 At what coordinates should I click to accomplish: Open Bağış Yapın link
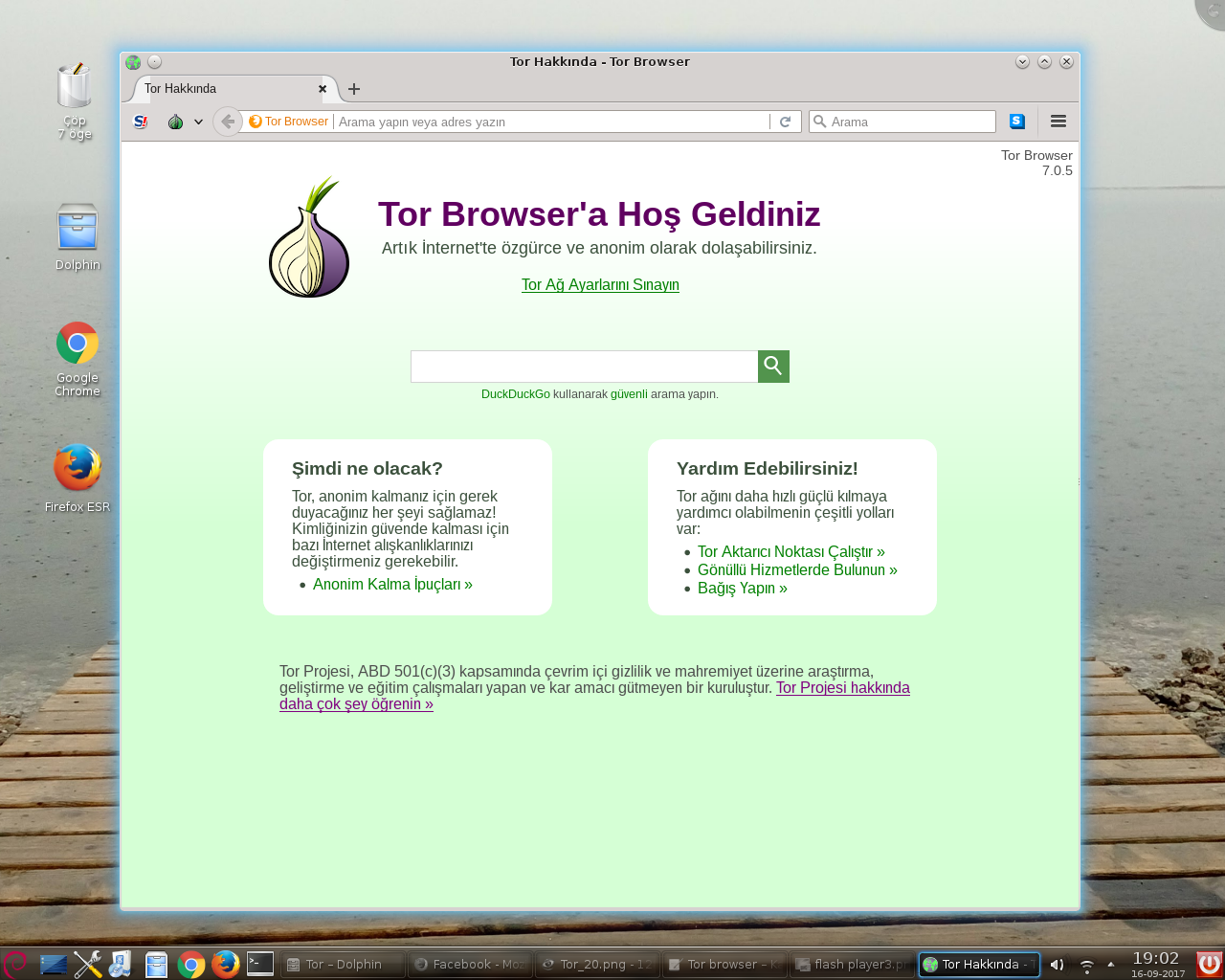tap(743, 589)
